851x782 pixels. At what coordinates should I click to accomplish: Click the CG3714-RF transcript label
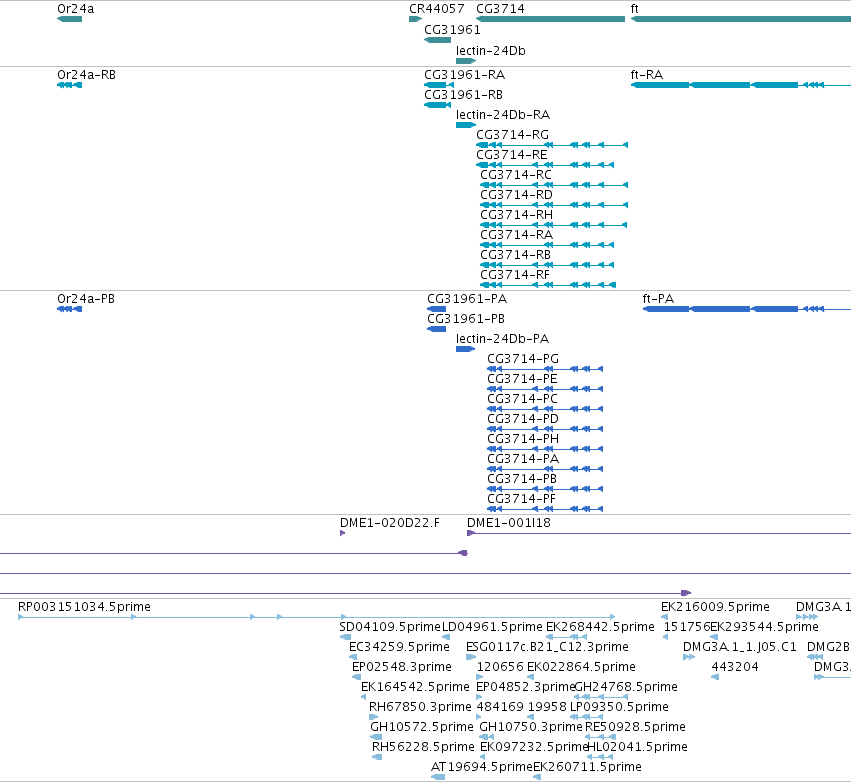[x=515, y=275]
